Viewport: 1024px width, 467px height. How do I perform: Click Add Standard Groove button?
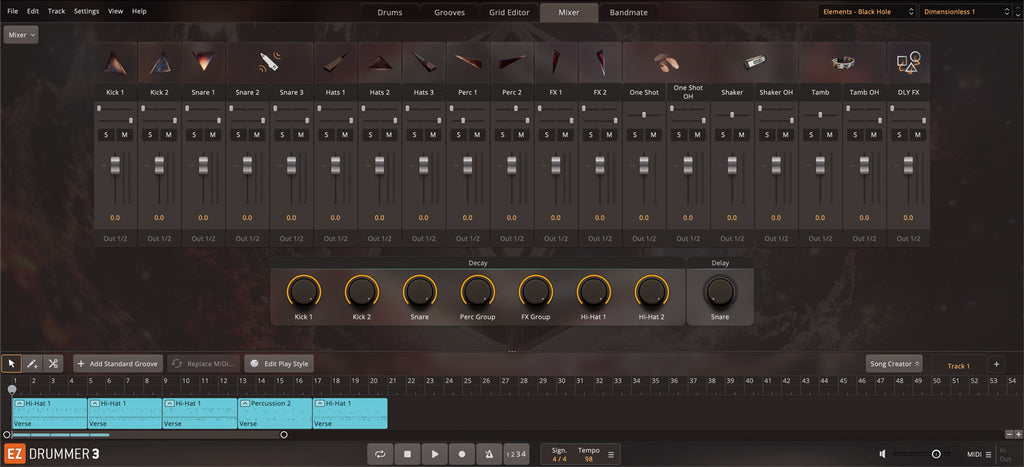(x=118, y=364)
